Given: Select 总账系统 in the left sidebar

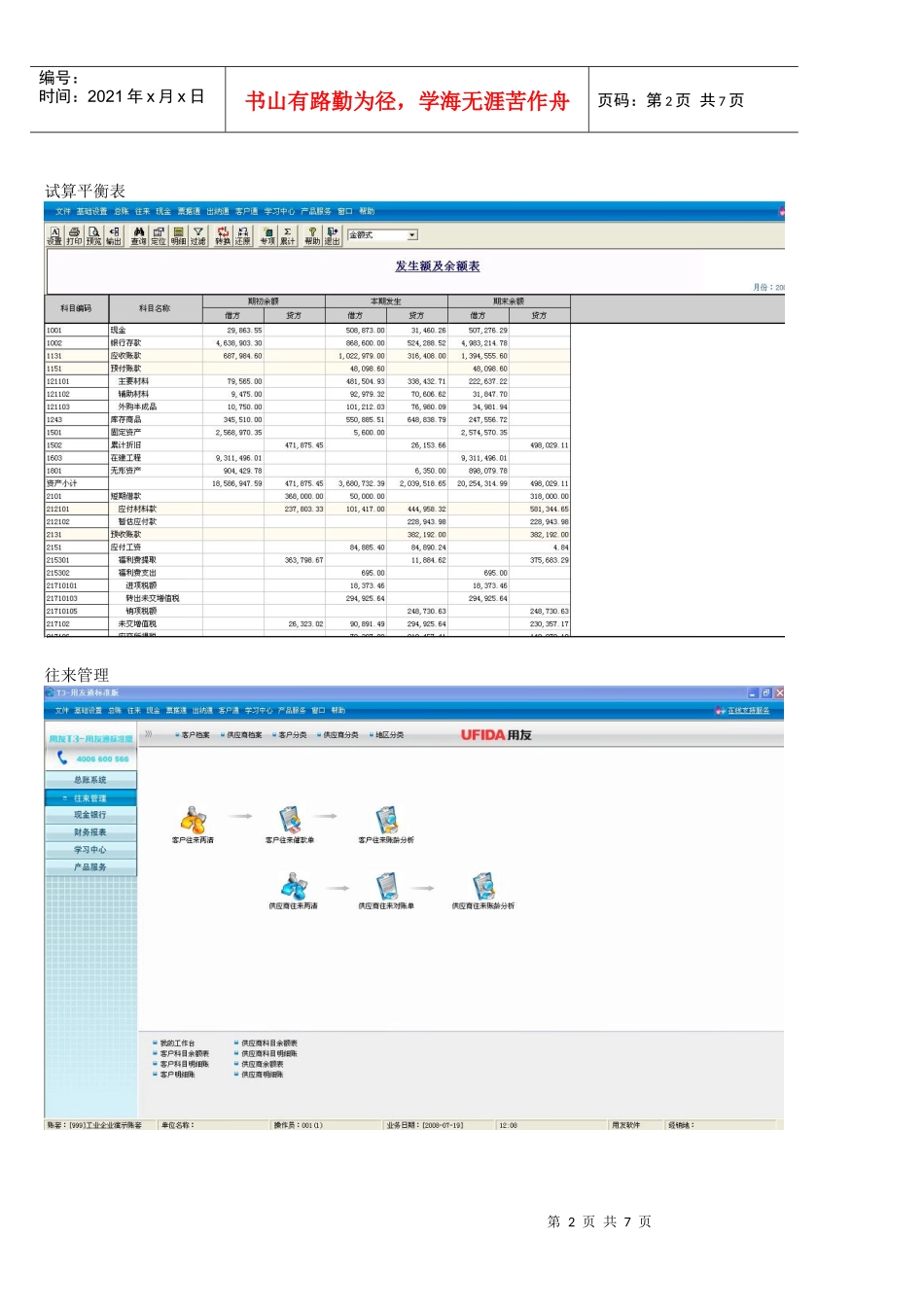Looking at the screenshot, I should 90,780.
